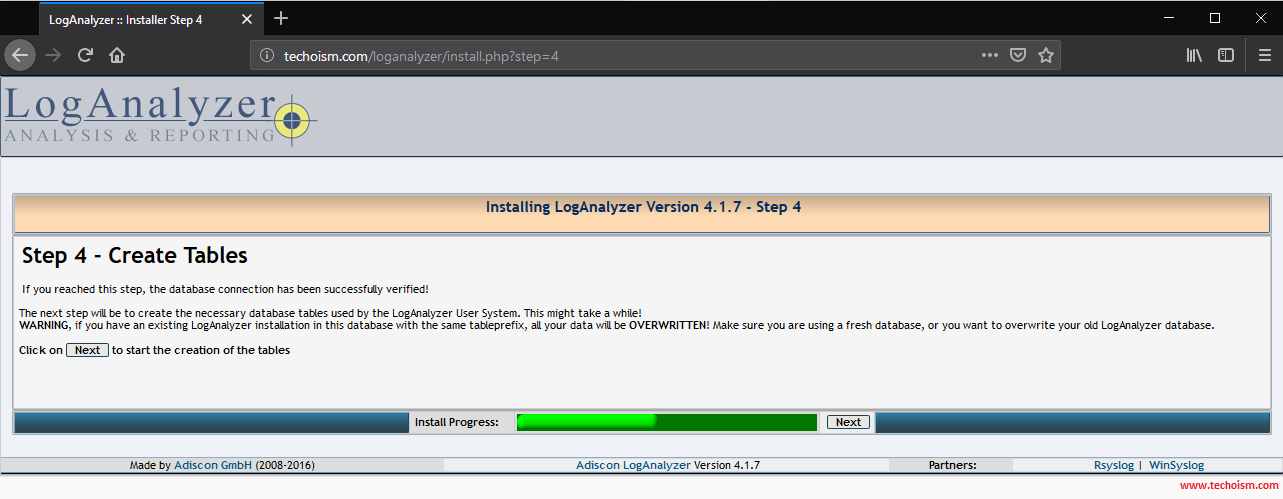The width and height of the screenshot is (1283, 499).
Task: Click the forward navigation arrow
Action: [54, 55]
